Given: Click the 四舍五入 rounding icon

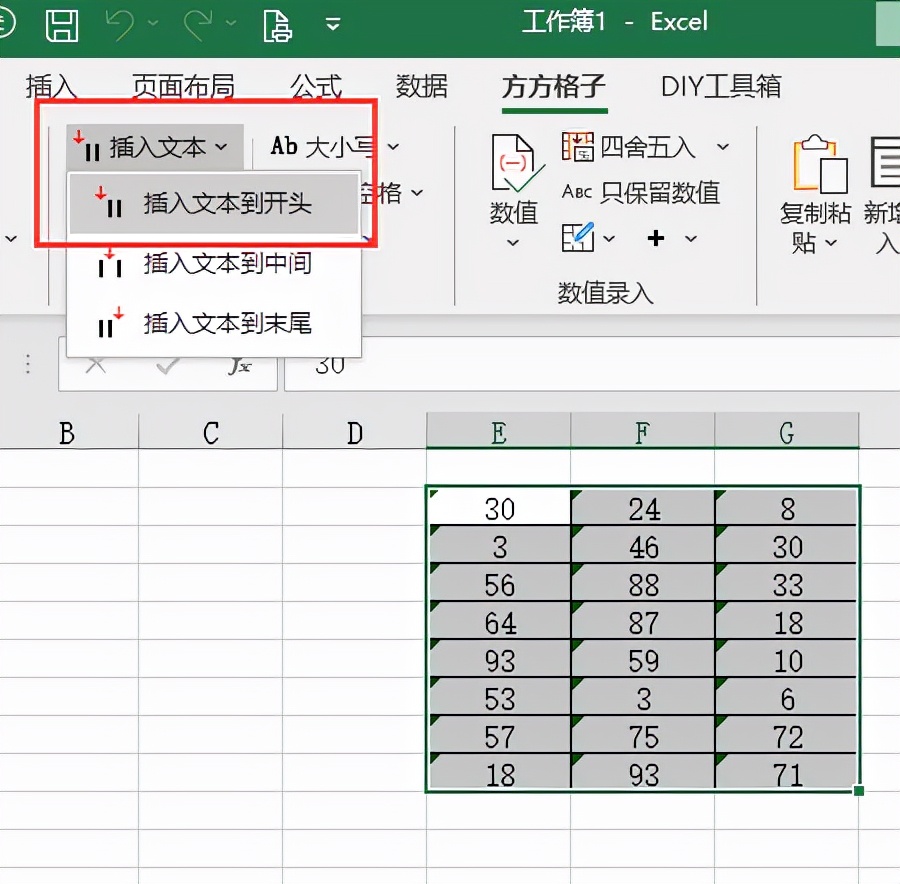Looking at the screenshot, I should pos(578,147).
